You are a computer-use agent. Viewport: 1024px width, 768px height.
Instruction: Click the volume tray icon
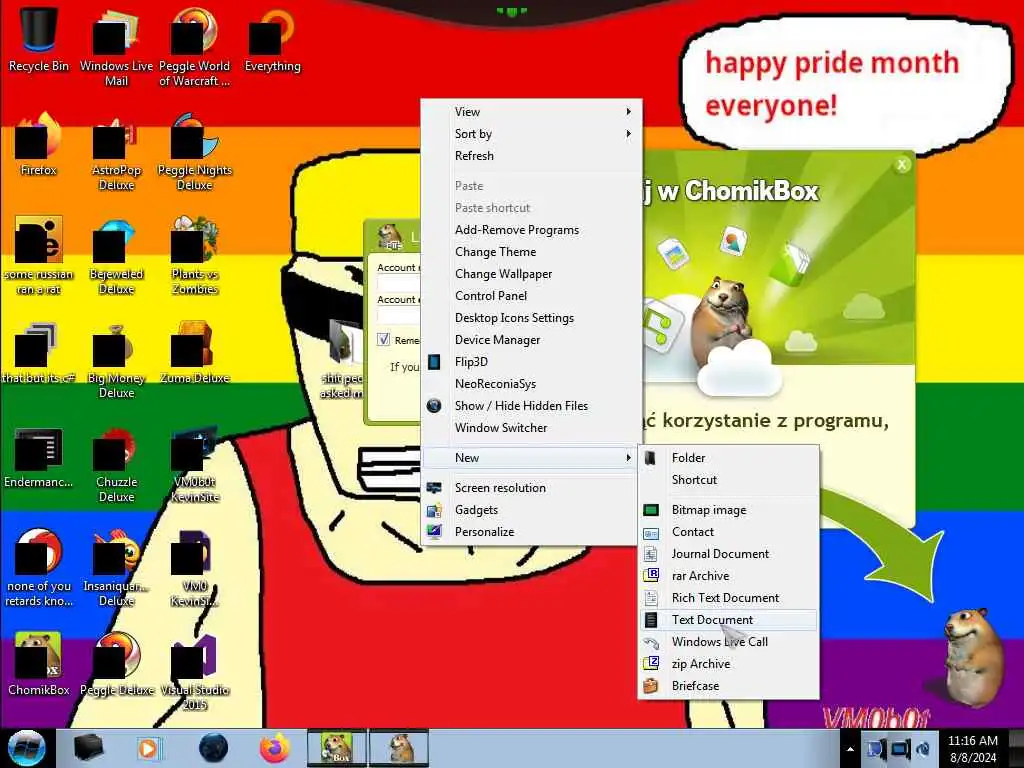(x=923, y=749)
